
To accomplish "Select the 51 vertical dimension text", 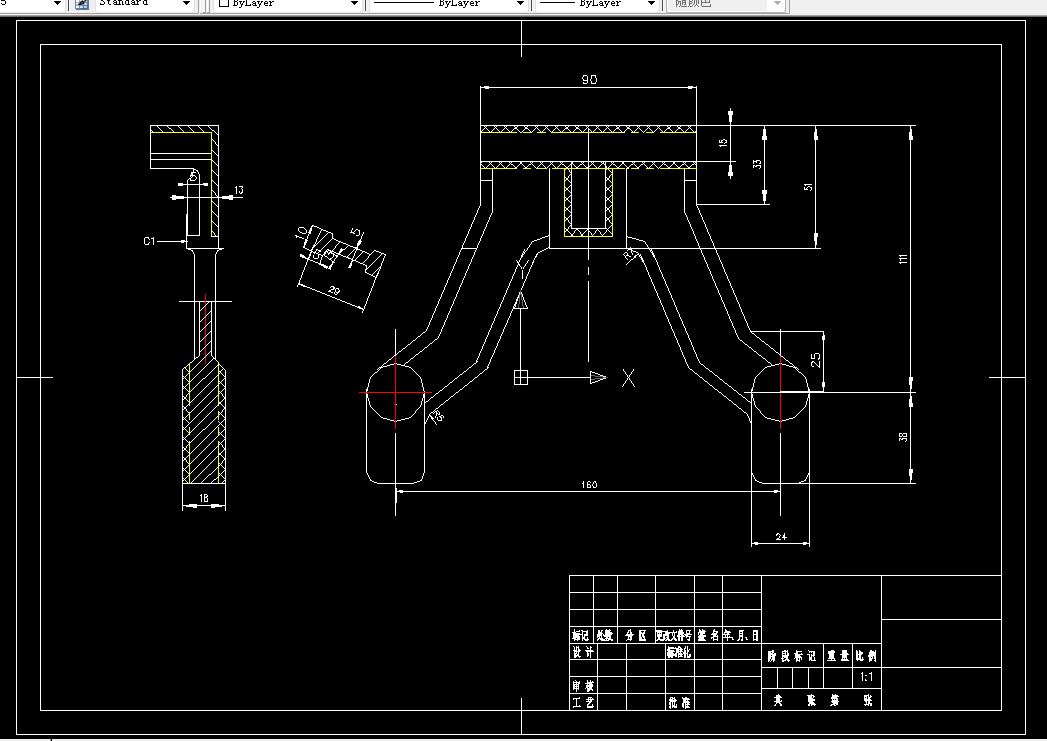I will [x=808, y=187].
